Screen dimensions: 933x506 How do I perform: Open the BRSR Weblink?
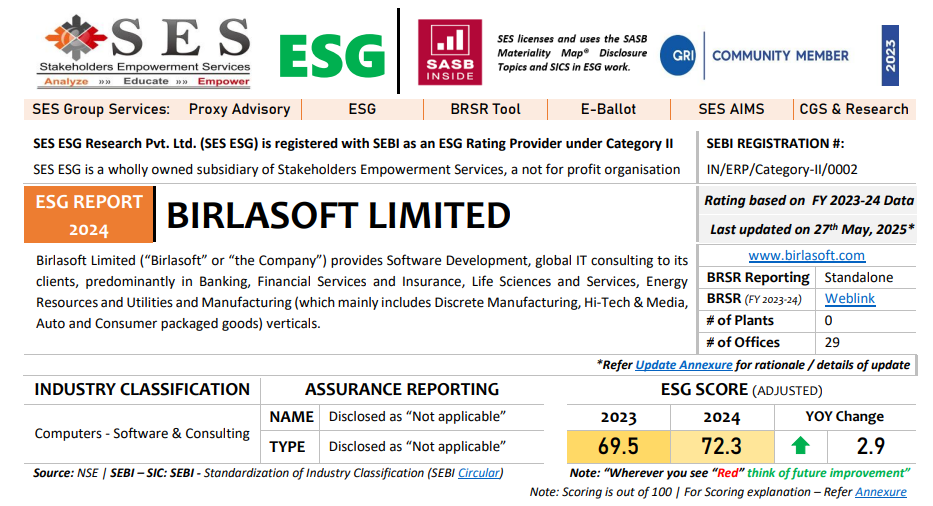[x=850, y=298]
